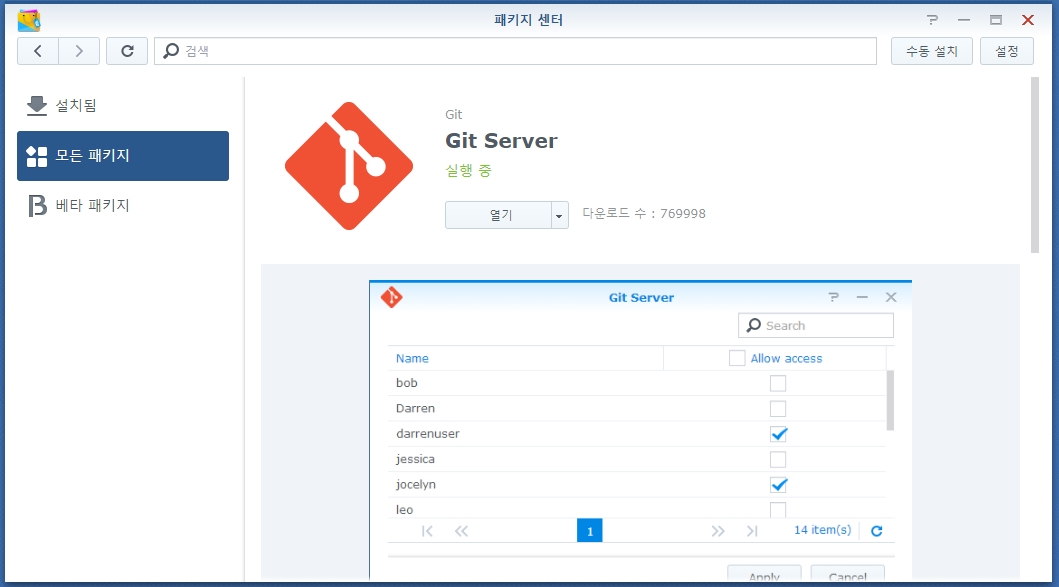This screenshot has height=587, width=1059.
Task: Refresh the Package Center page
Action: coord(127,51)
